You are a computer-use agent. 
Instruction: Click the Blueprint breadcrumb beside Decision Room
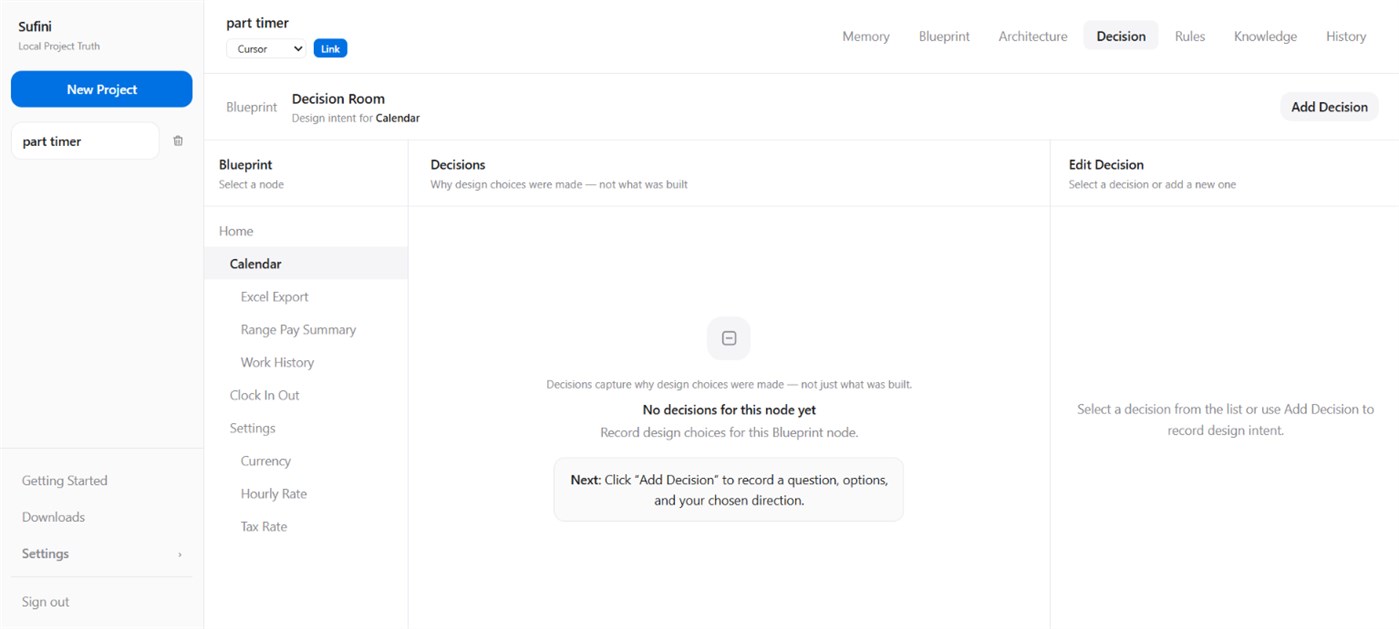252,107
